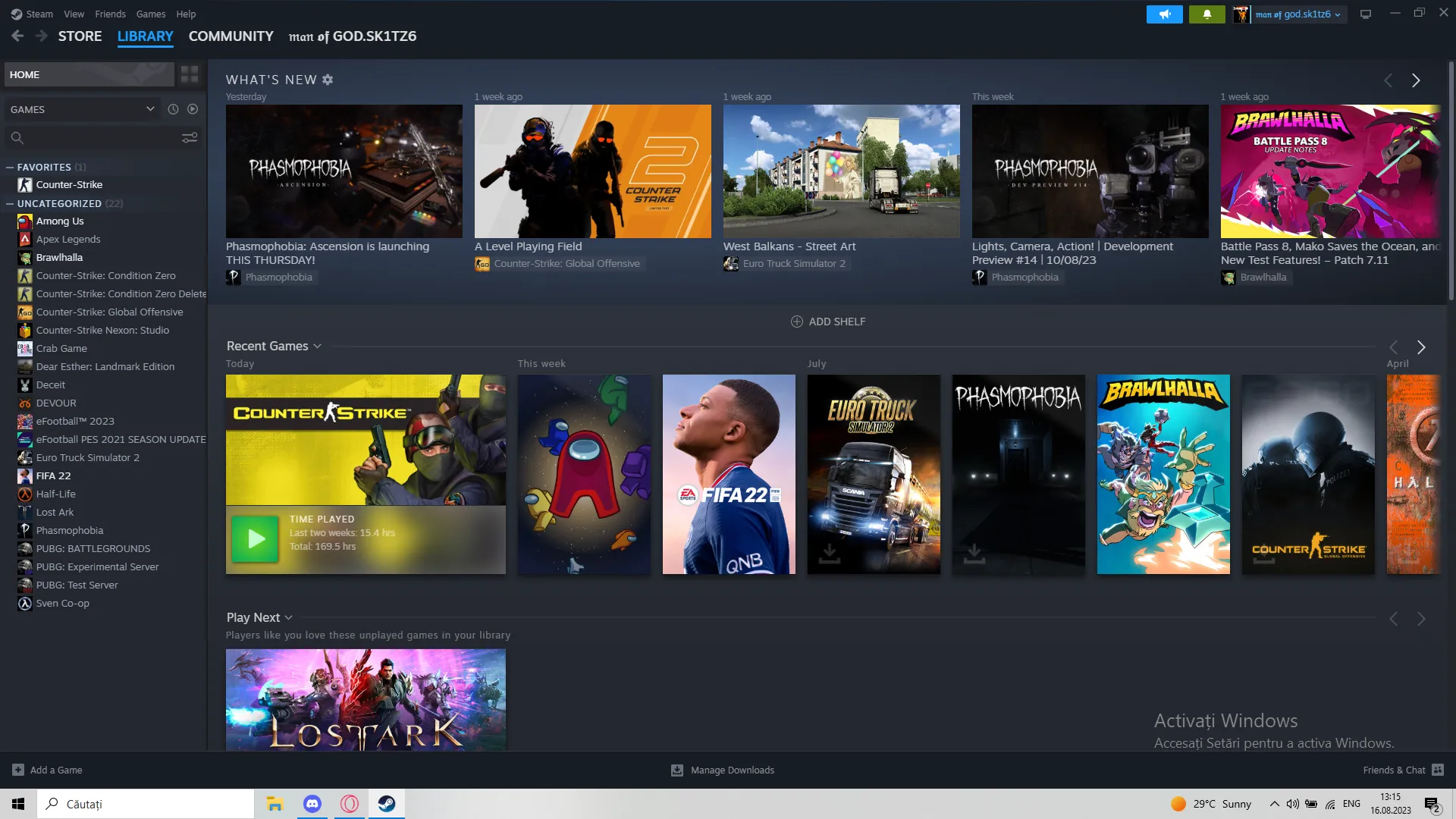Select the FIFA 22 game cover
The height and width of the screenshot is (819, 1456).
point(729,474)
